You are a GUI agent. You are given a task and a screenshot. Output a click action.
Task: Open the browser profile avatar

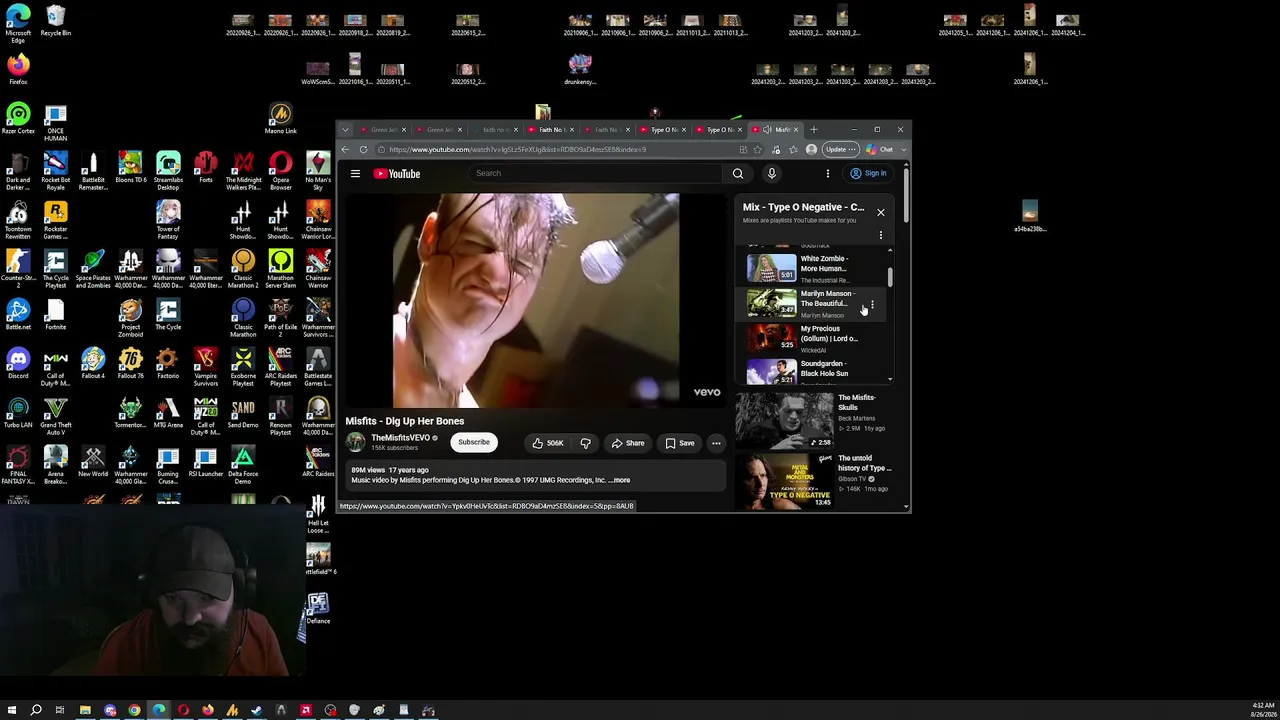811,150
